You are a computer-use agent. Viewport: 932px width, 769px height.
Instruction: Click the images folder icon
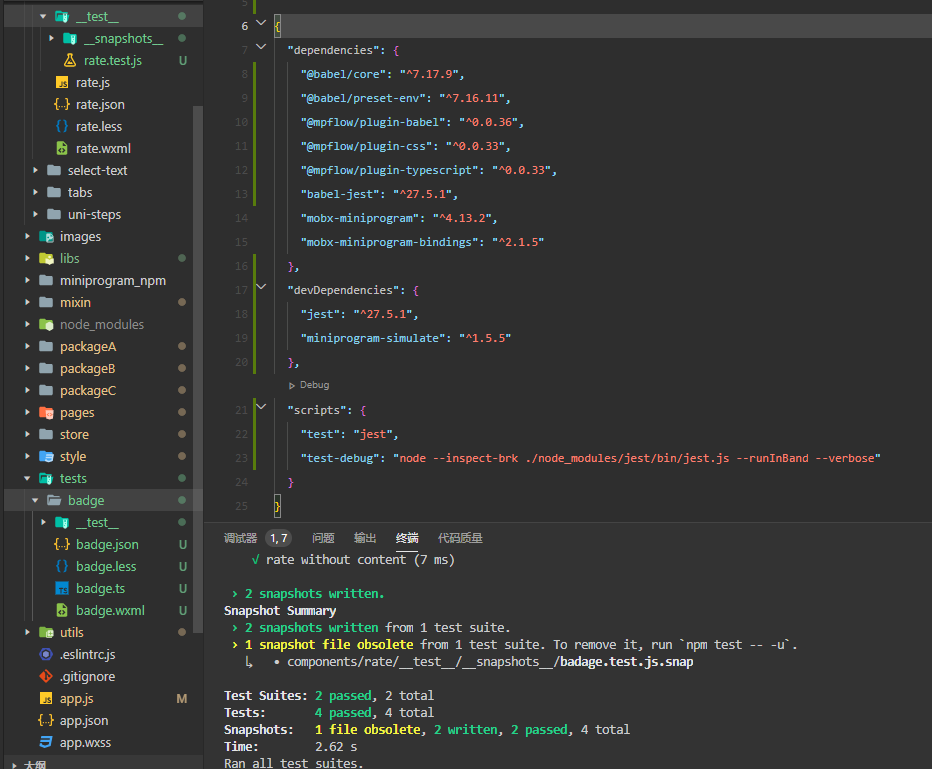pos(46,237)
